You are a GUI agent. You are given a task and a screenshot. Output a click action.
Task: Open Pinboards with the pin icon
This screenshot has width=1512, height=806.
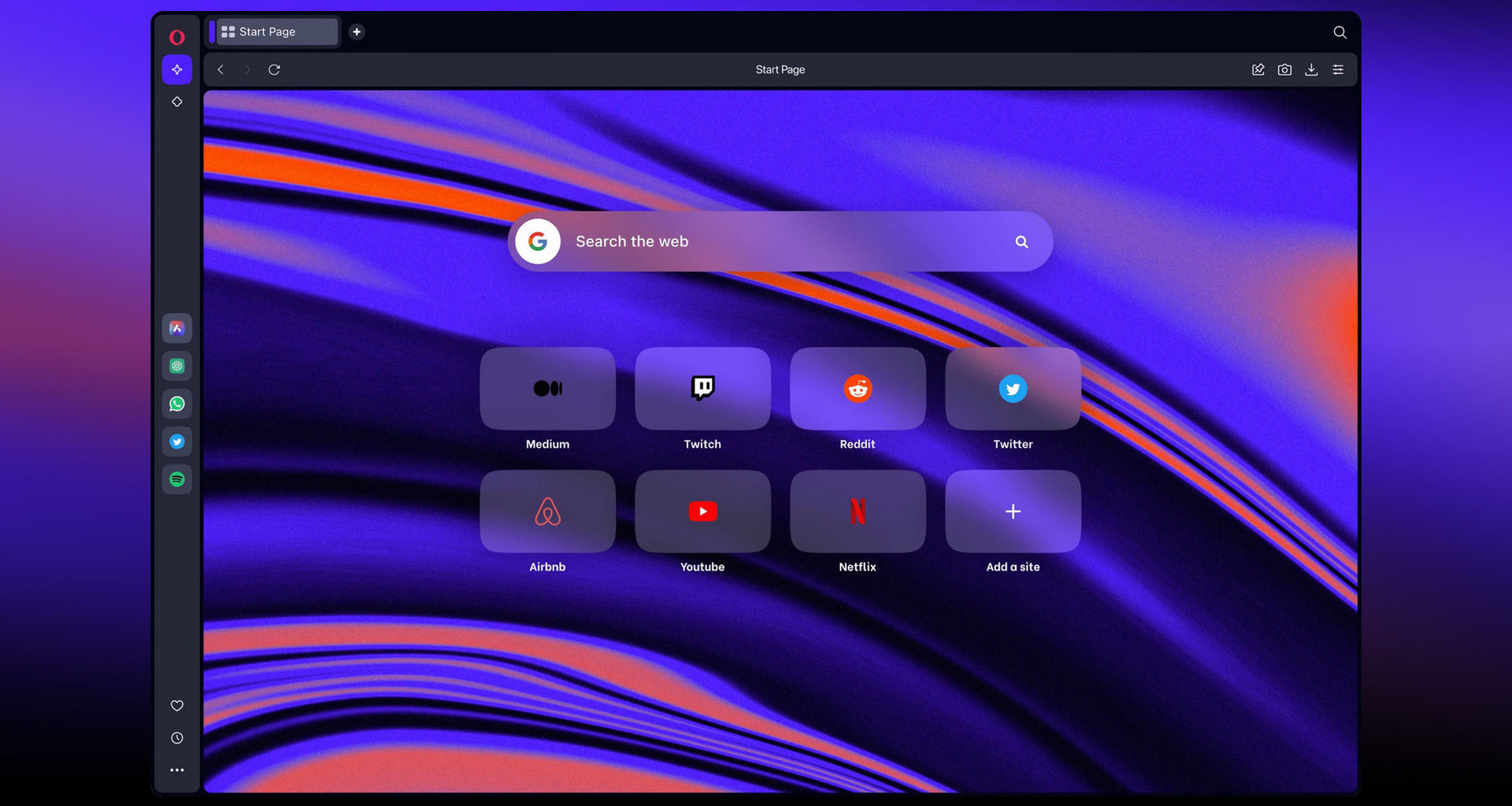[x=176, y=102]
